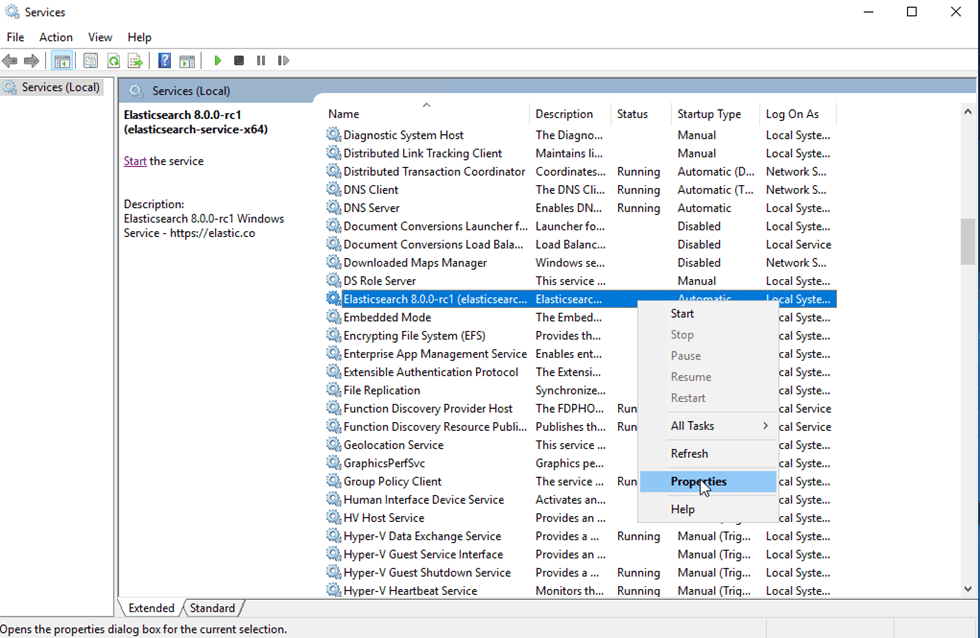Refresh the services list using the refresh toolbar icon
The image size is (980, 638).
[113, 60]
